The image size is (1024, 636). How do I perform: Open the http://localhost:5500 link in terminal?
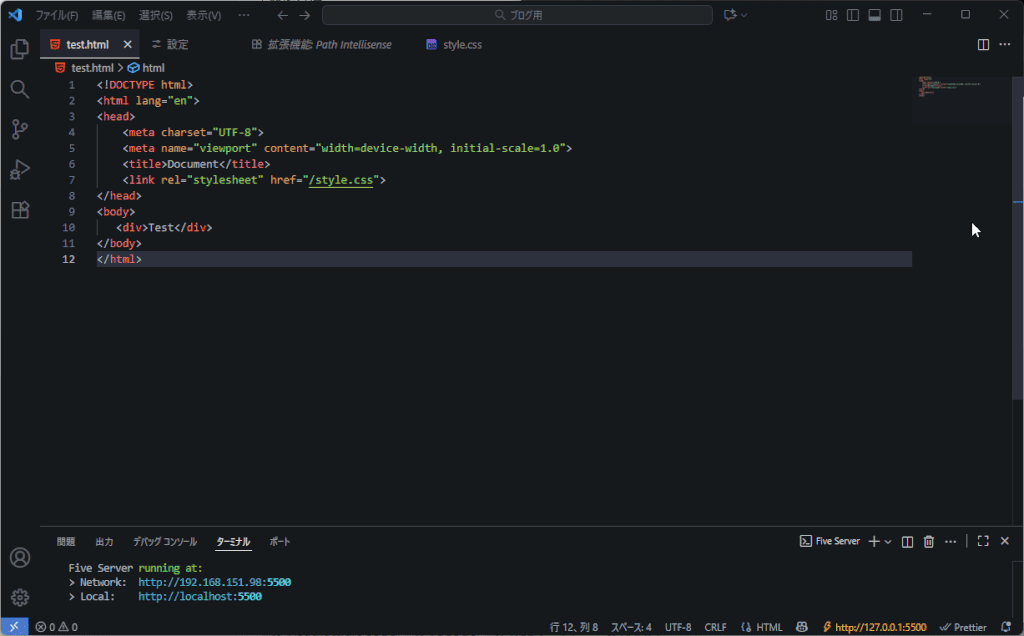click(x=199, y=596)
